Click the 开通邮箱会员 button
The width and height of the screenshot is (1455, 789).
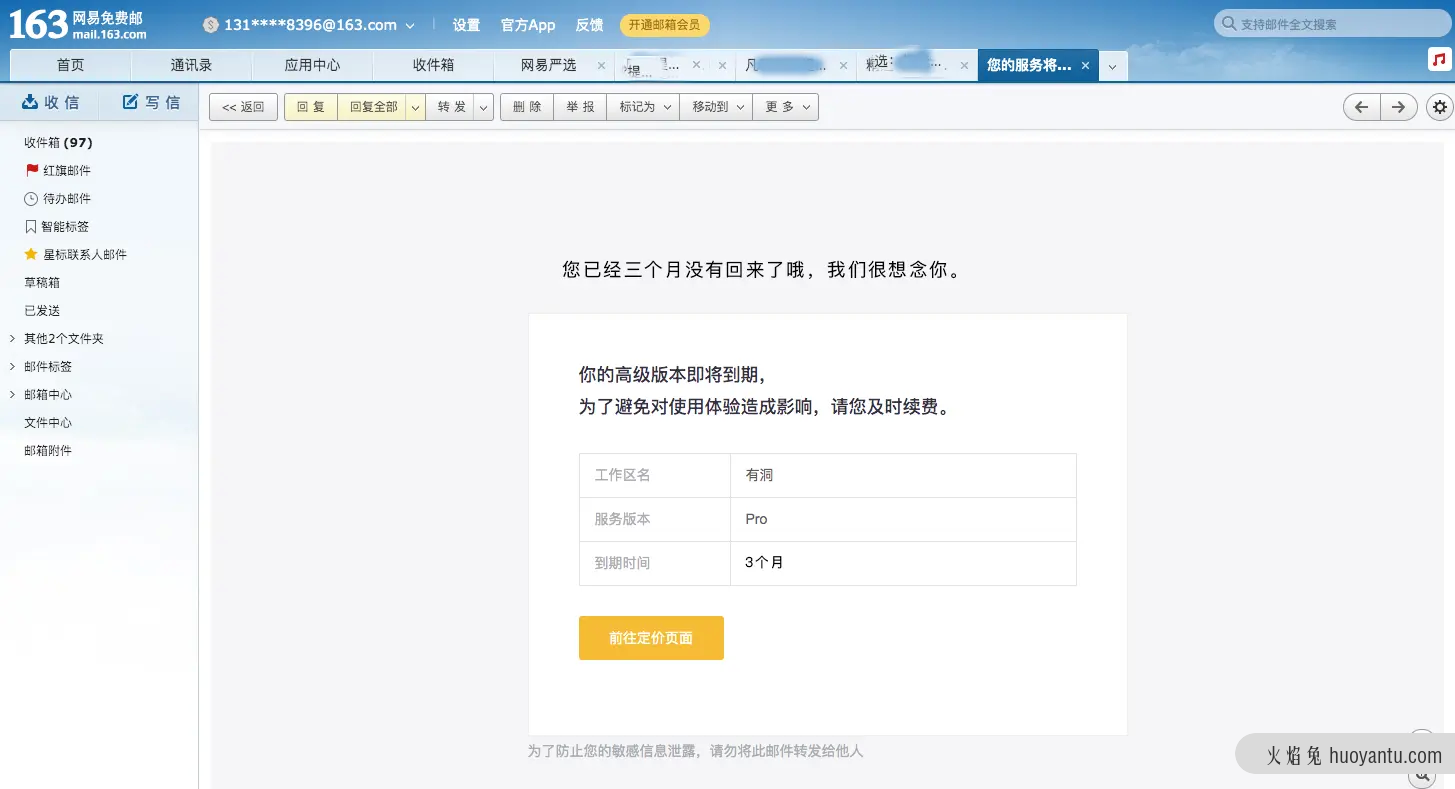point(664,25)
